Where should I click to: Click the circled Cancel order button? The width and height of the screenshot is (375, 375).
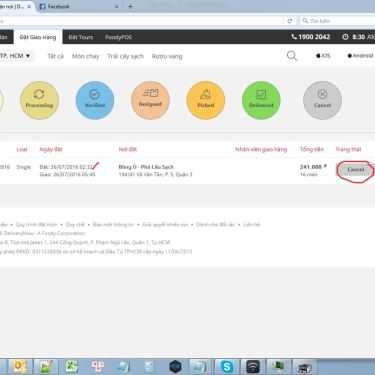[x=356, y=170]
